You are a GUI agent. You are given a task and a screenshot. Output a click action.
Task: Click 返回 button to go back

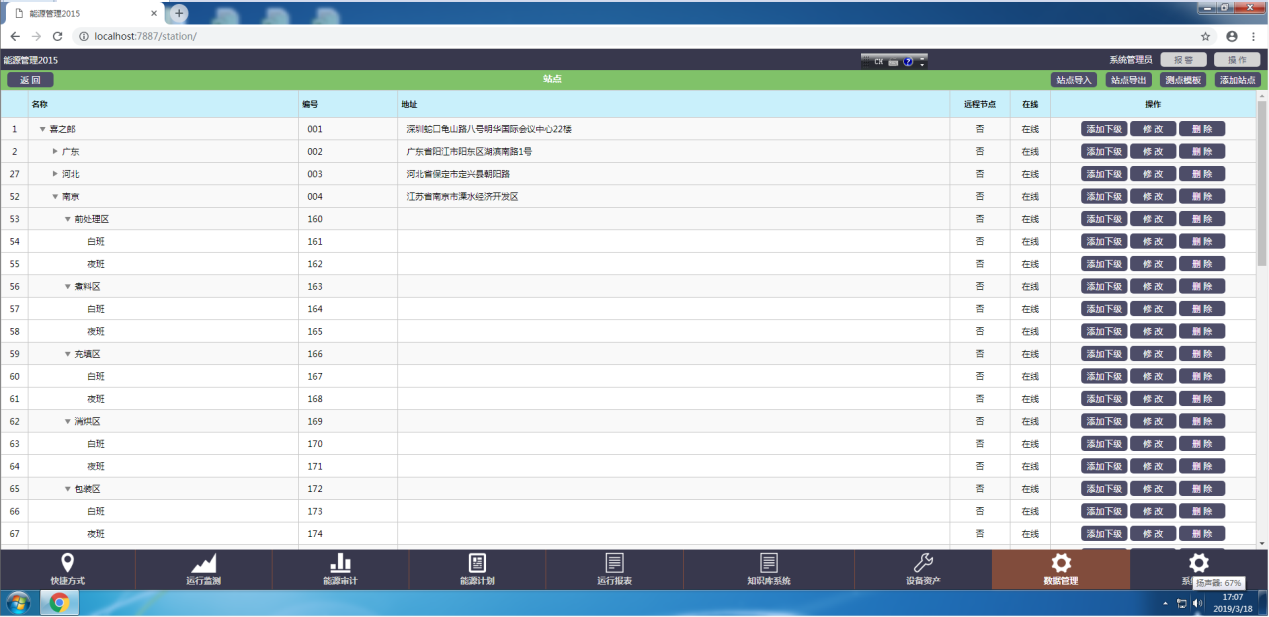pyautogui.click(x=30, y=80)
